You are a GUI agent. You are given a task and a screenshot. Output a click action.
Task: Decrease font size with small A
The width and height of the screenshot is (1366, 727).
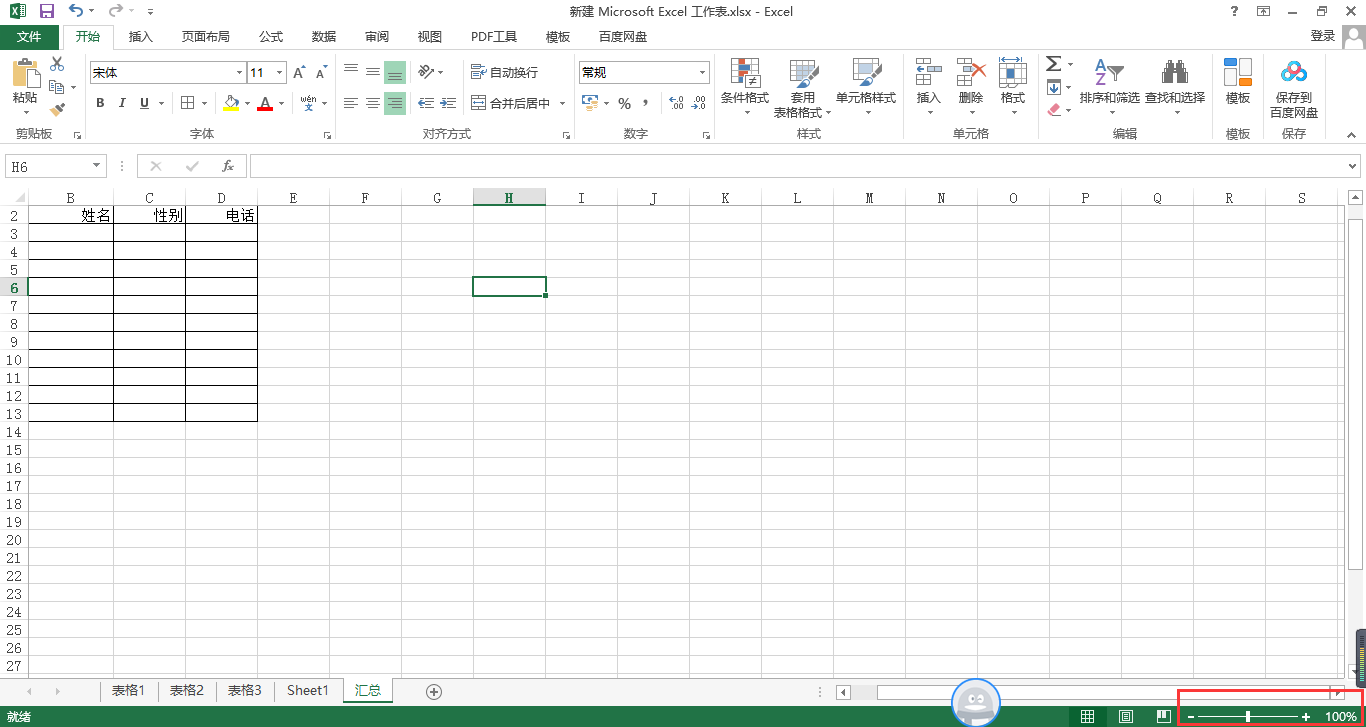[x=321, y=73]
